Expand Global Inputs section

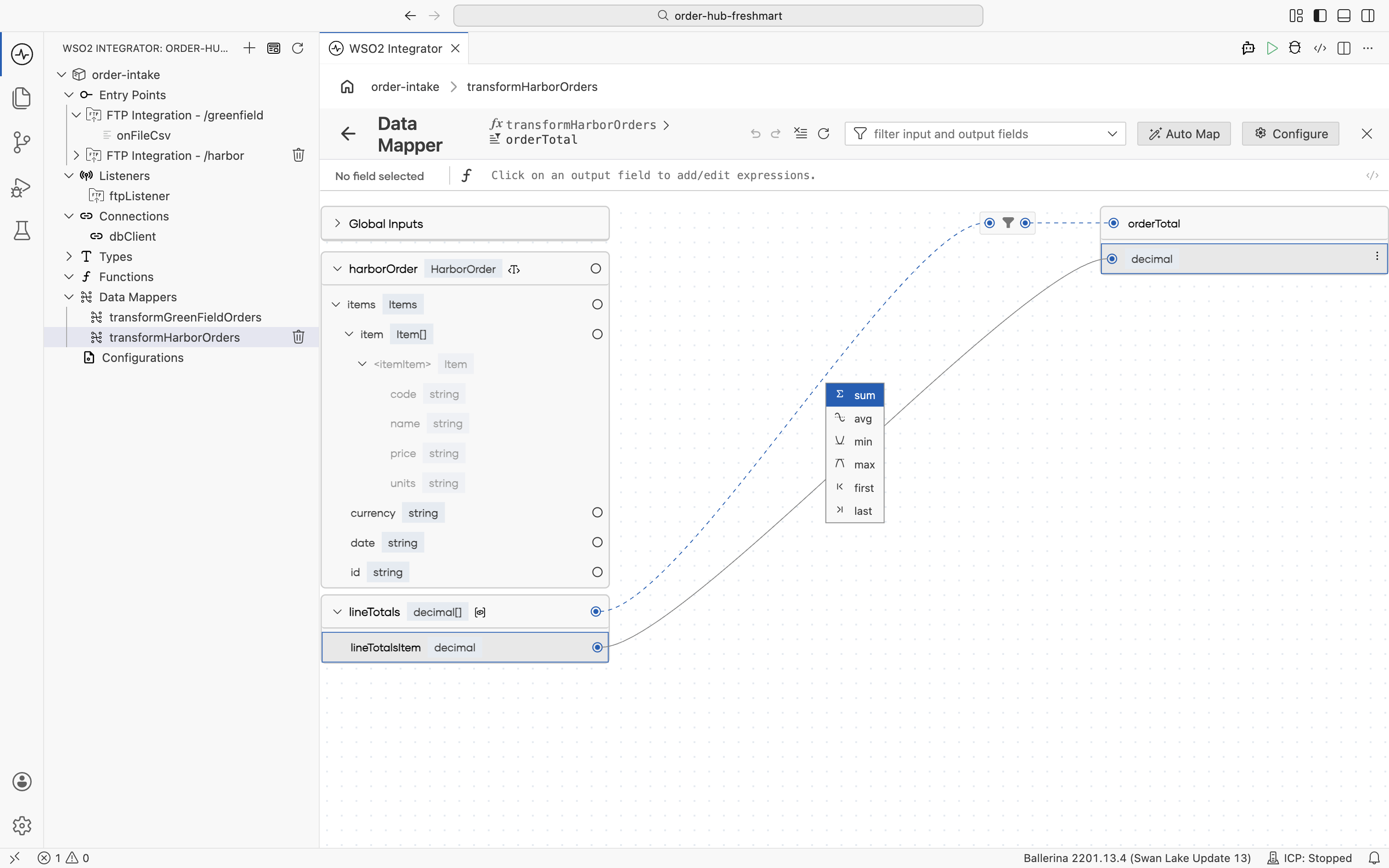[x=338, y=223]
